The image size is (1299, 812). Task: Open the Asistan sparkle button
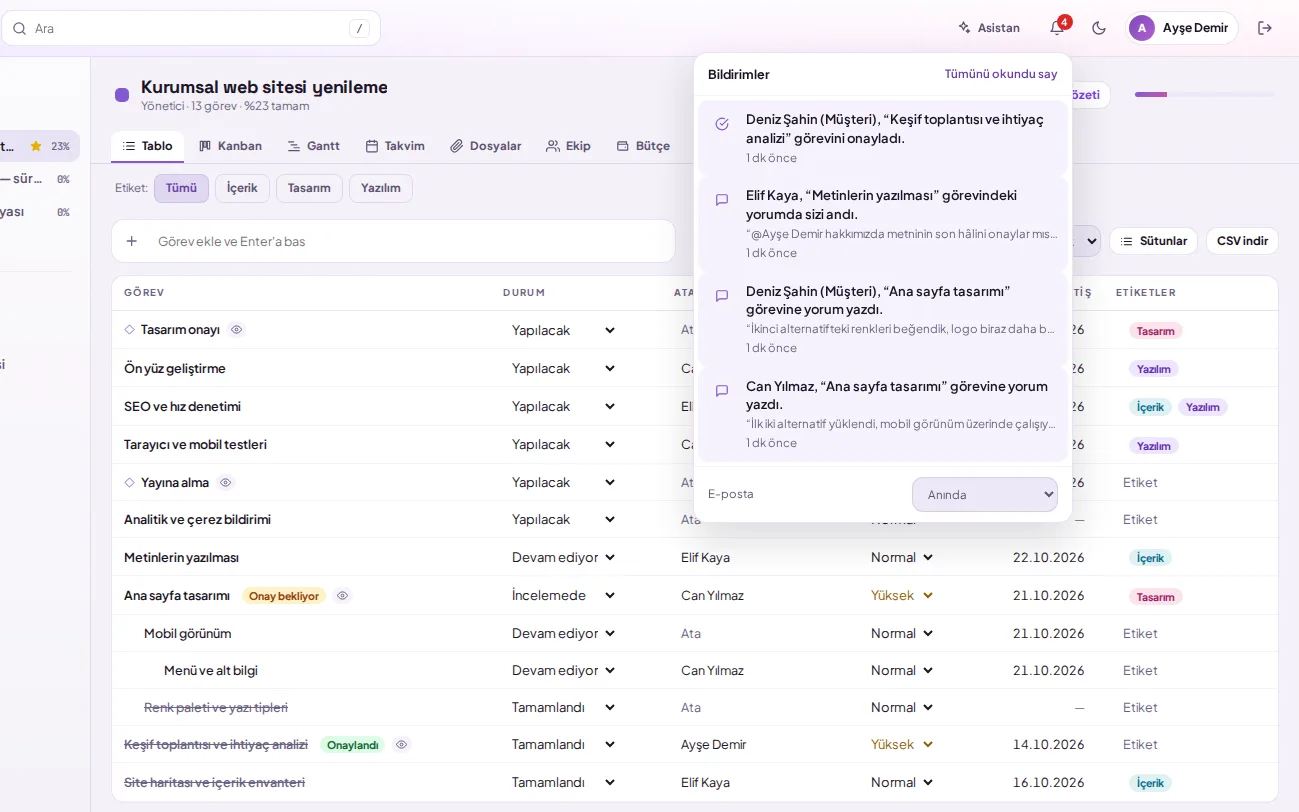(x=989, y=28)
